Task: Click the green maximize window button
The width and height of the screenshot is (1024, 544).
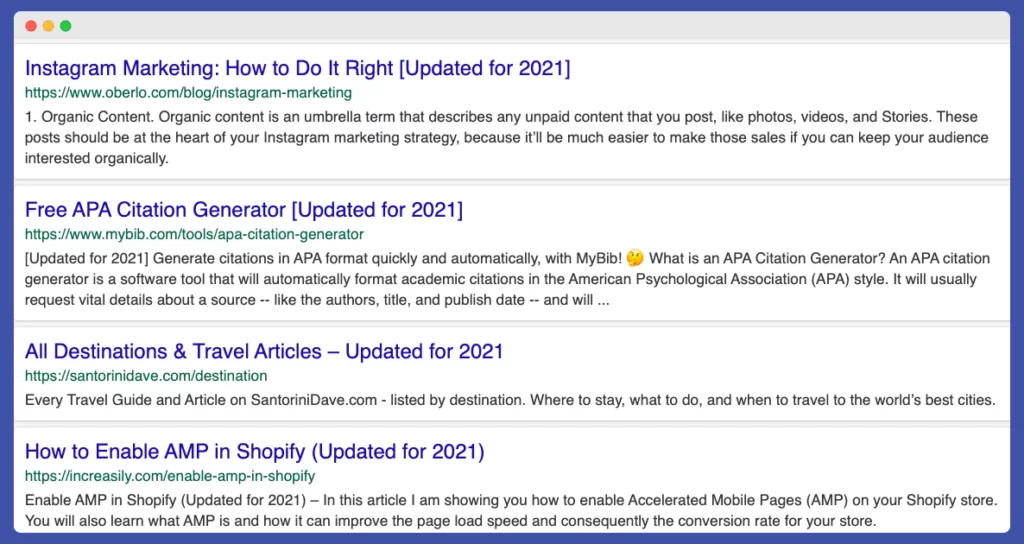Action: point(65,26)
